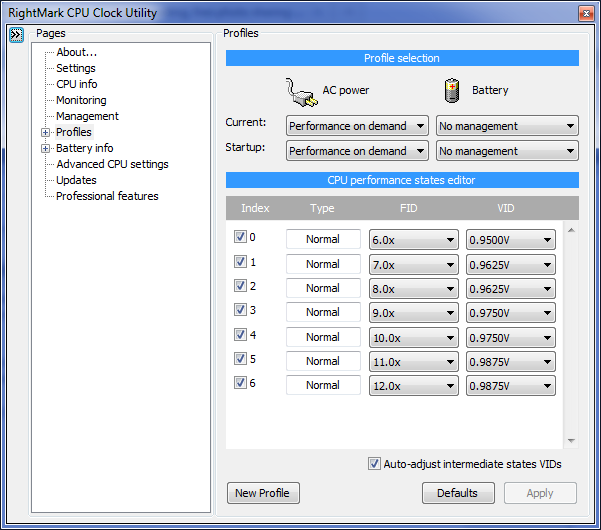Viewport: 601px width, 530px height.
Task: Toggle Auto-adjust intermediate states VIDs
Action: click(x=374, y=464)
